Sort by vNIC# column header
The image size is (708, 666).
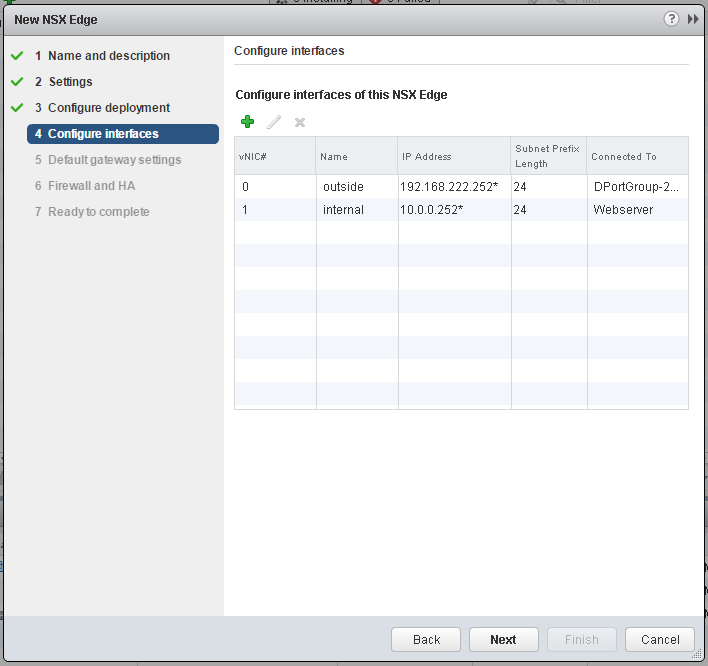coord(275,156)
